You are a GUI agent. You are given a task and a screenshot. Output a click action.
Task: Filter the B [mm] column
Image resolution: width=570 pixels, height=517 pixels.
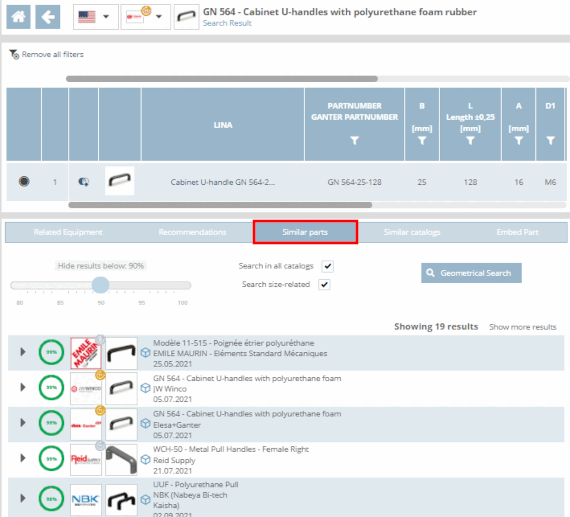(422, 140)
